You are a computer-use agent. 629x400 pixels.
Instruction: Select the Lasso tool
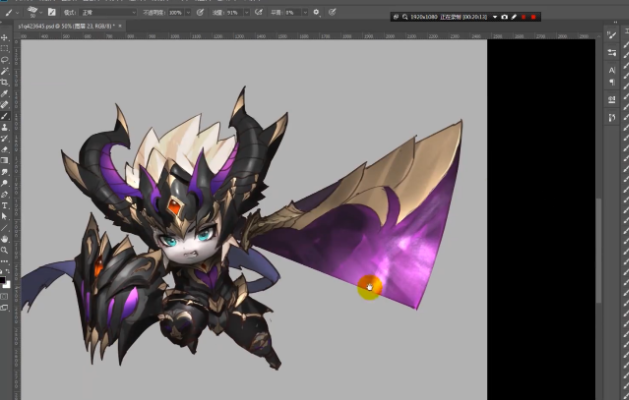pyautogui.click(x=4, y=60)
